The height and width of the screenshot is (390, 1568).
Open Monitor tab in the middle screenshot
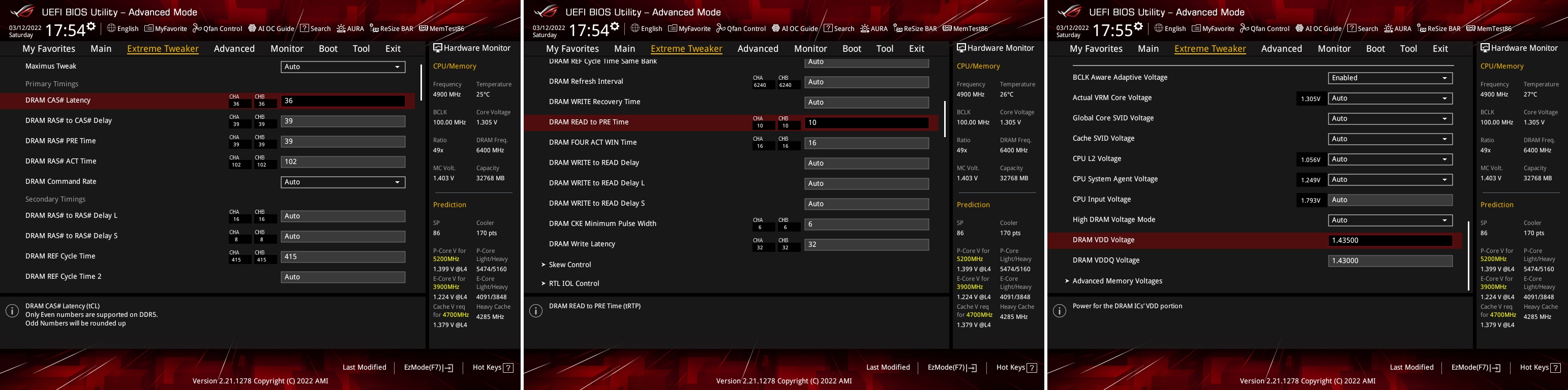point(810,49)
